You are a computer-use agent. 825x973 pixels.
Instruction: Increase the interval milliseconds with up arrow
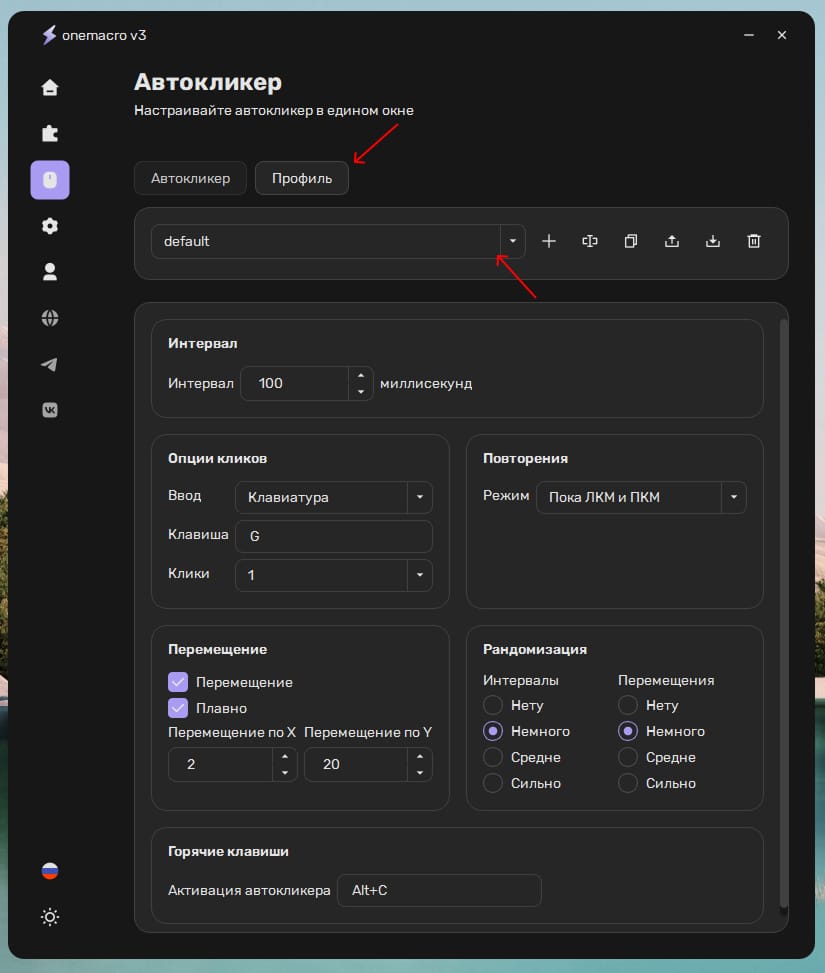point(360,376)
